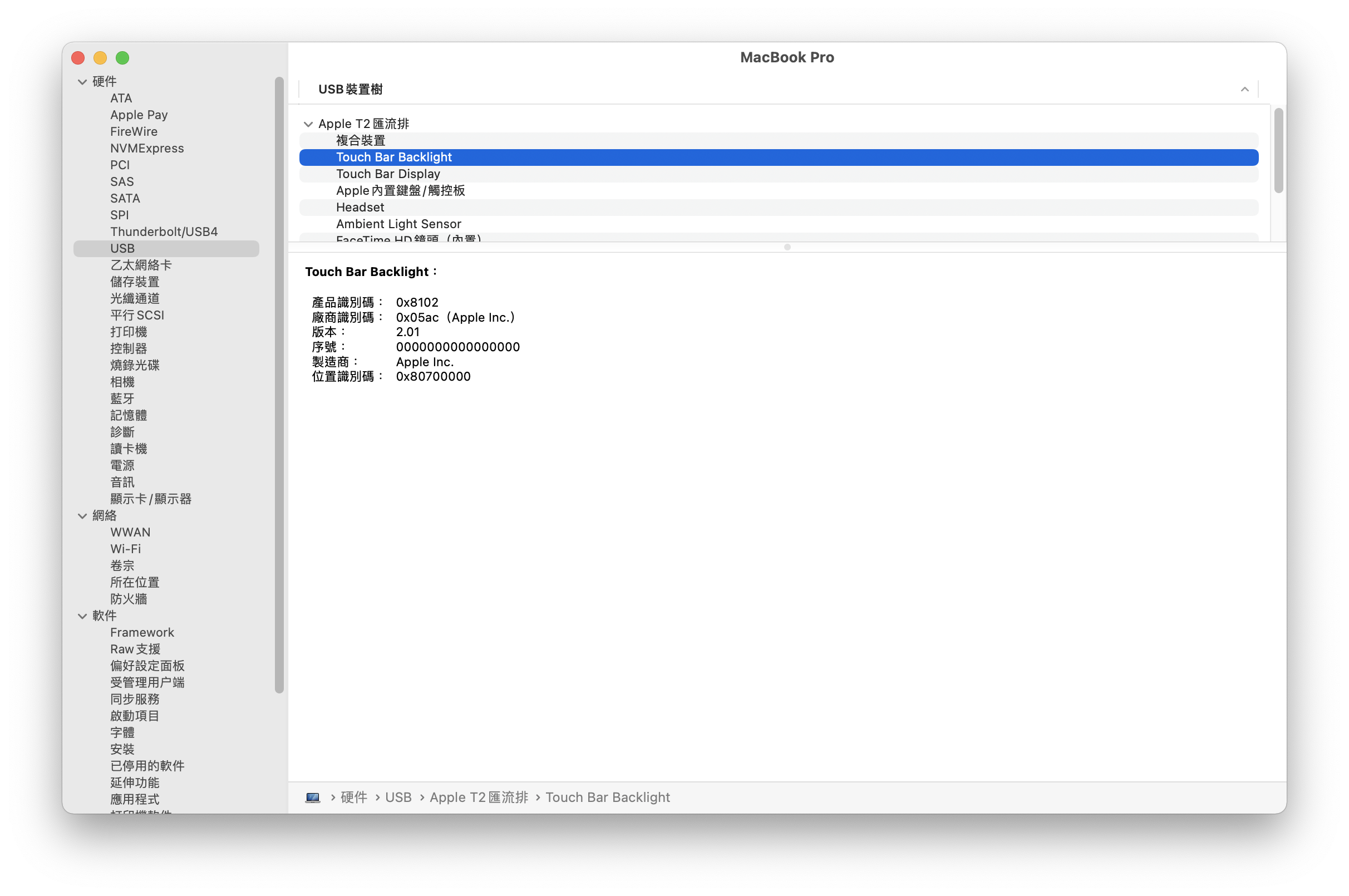Screen dimensions: 1349x896
Task: Collapse the USB 裝置樹 section
Action: pyautogui.click(x=1244, y=89)
